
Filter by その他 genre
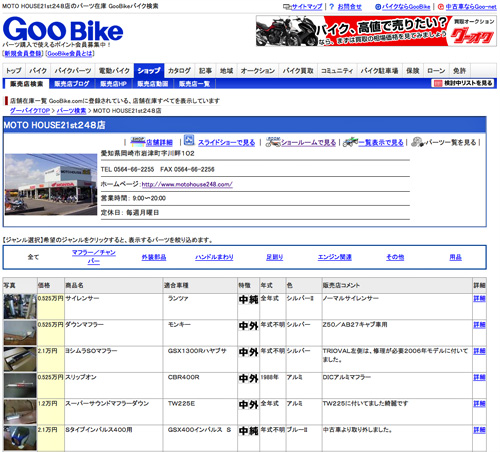click(x=395, y=257)
